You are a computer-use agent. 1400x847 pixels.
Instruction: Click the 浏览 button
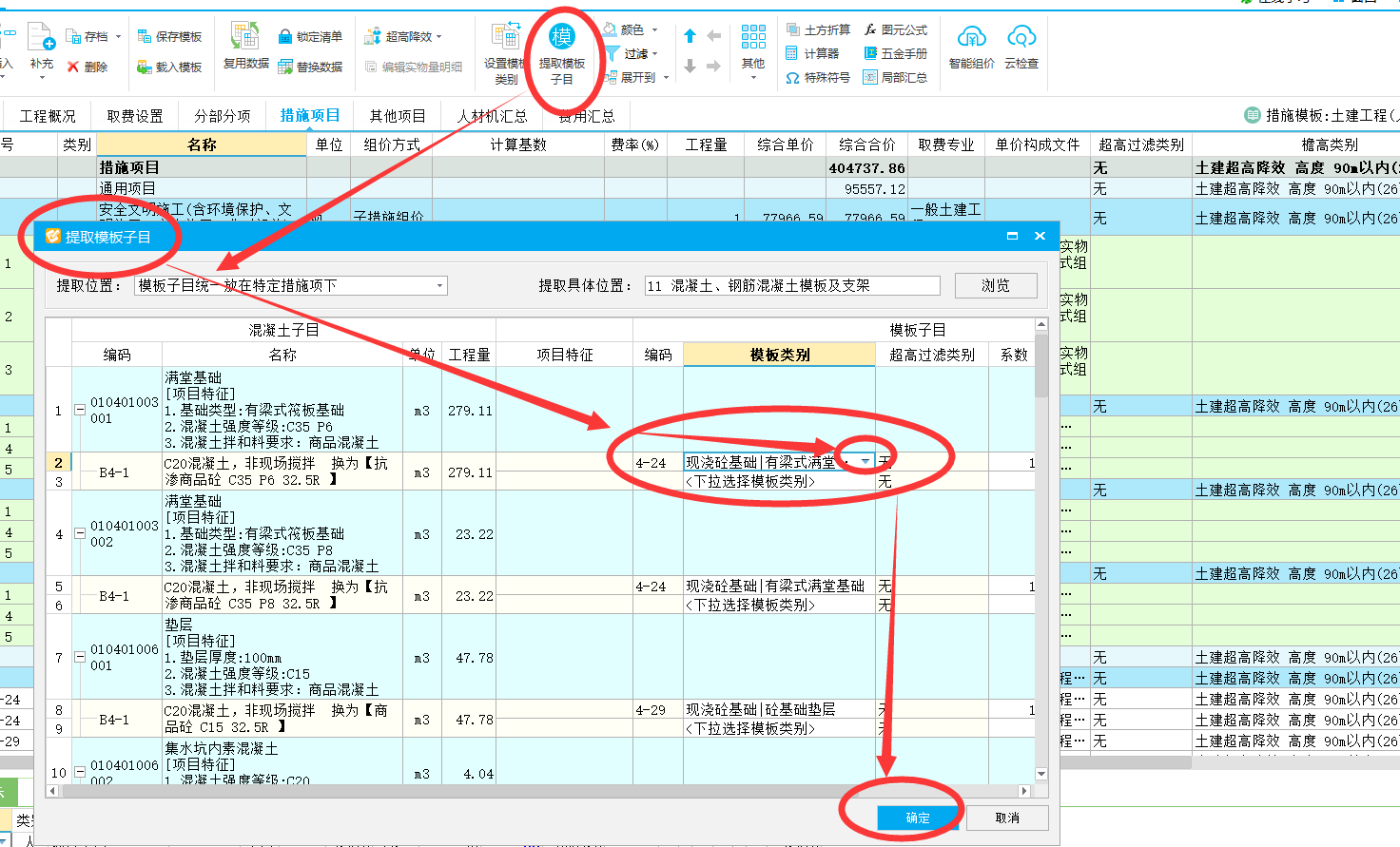tap(996, 285)
